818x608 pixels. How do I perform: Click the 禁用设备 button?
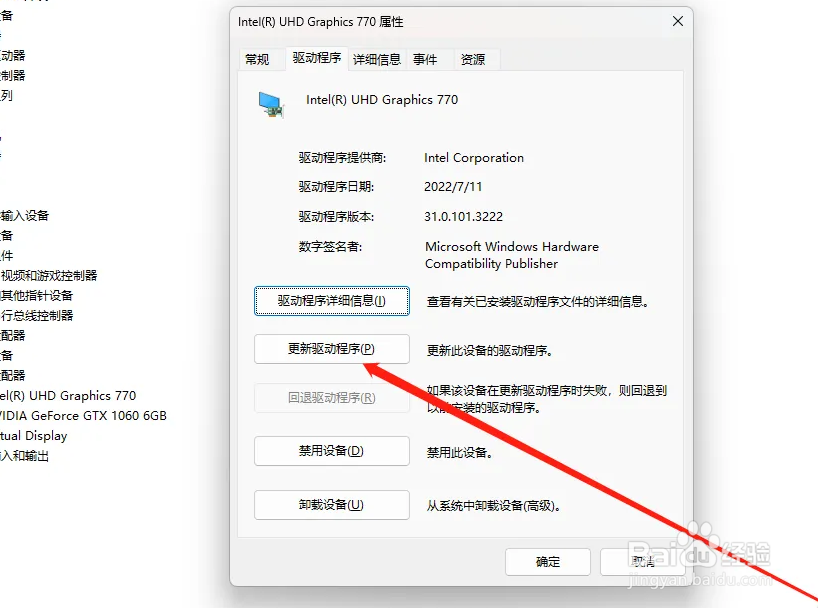332,451
